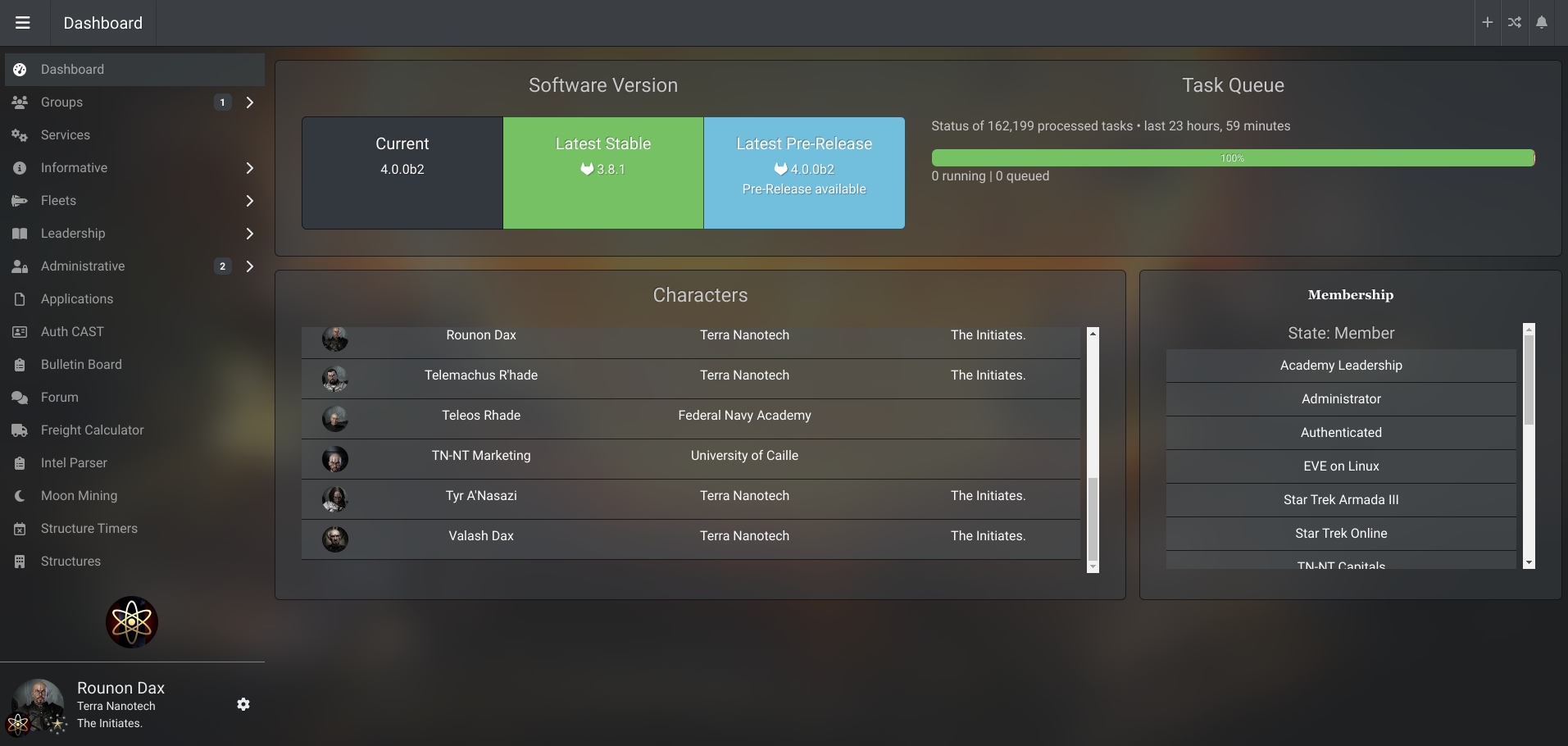The width and height of the screenshot is (1568, 746).
Task: Expand the Administrative menu
Action: point(249,266)
